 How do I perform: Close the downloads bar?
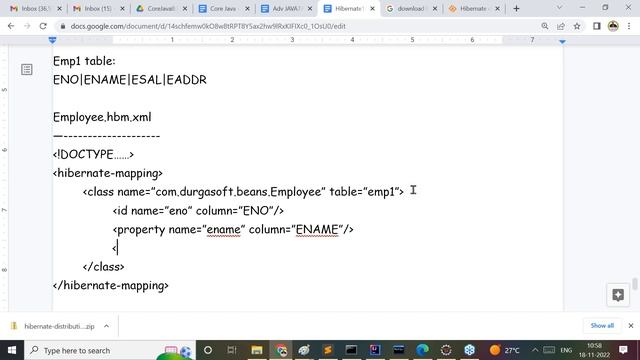click(x=631, y=326)
